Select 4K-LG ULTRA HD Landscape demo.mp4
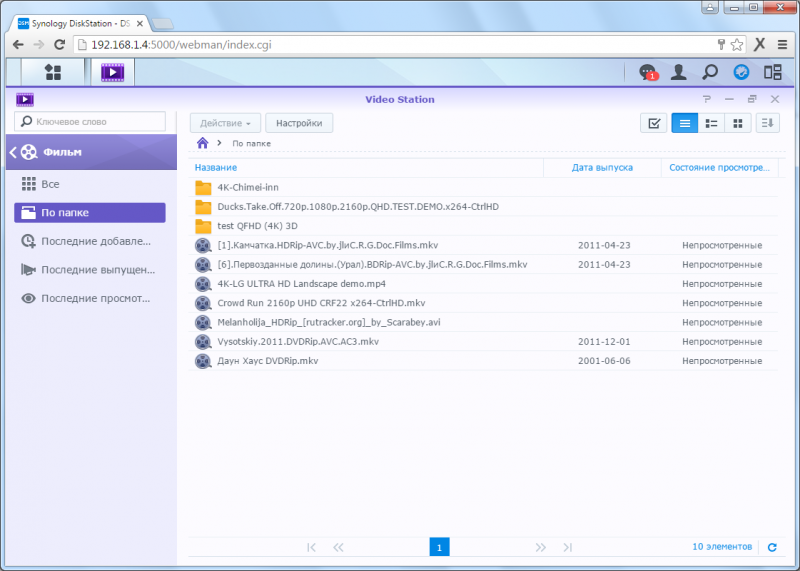This screenshot has height=571, width=800. point(302,284)
